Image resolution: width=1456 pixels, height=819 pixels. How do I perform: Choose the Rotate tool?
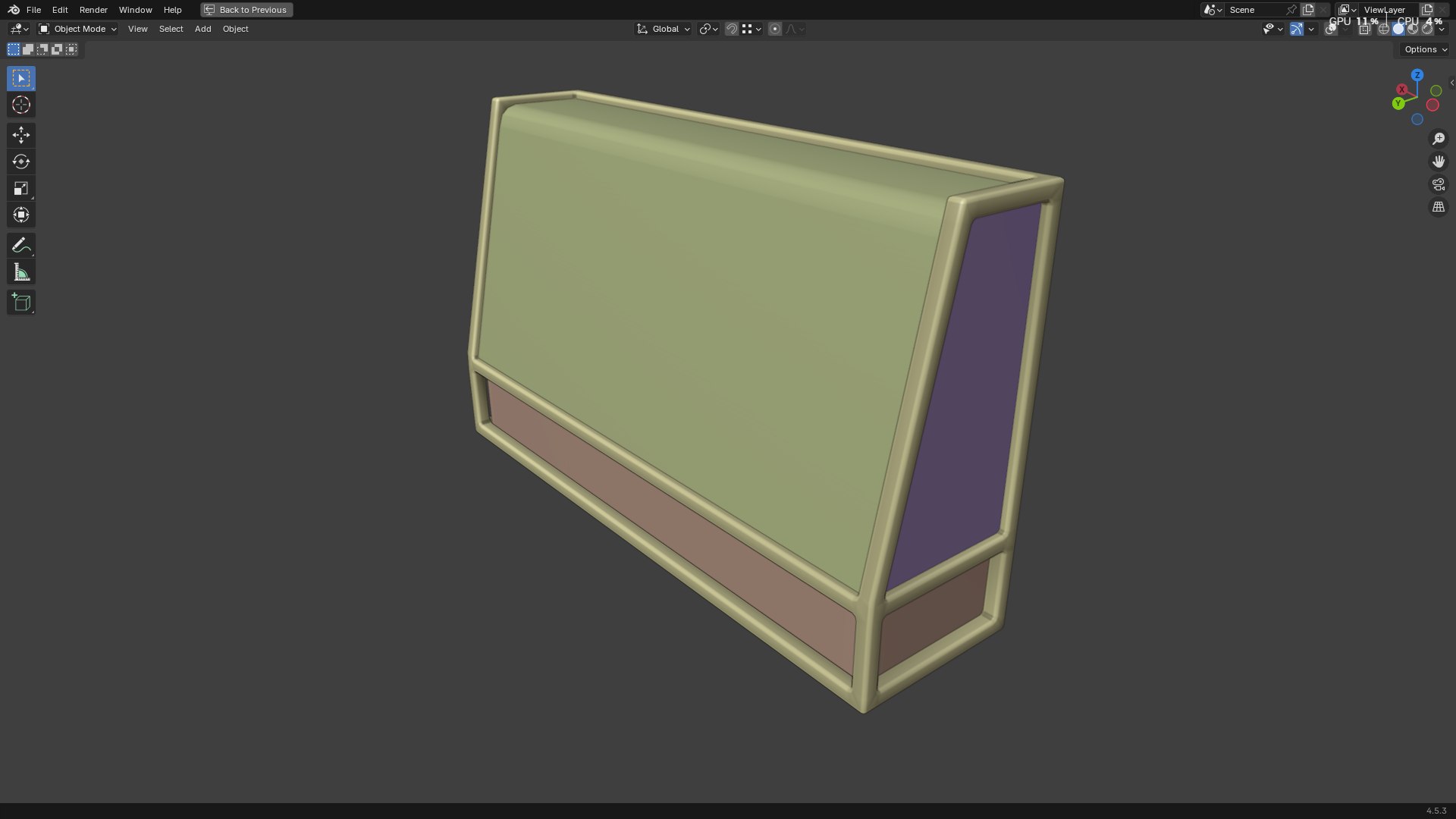[x=21, y=162]
